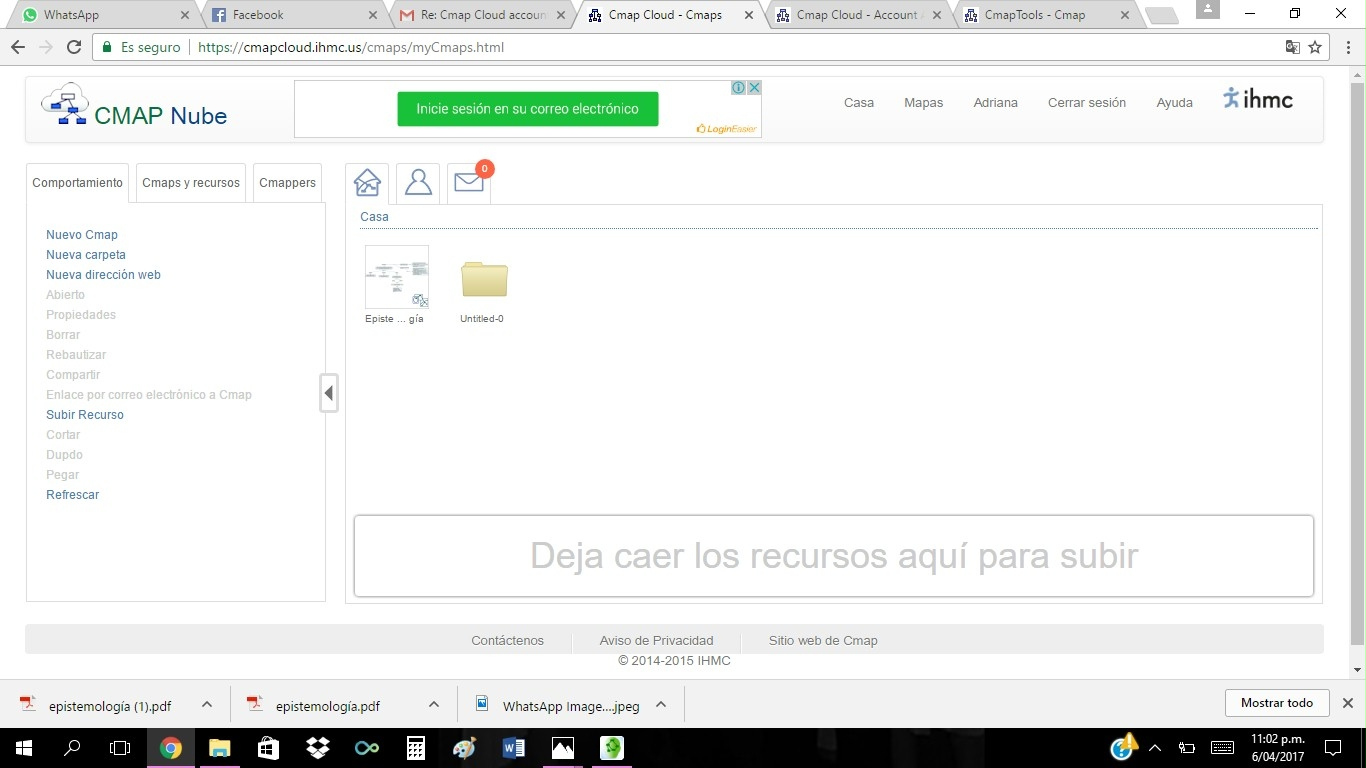Screen dimensions: 1366x768
Task: Click the translate page icon in address bar
Action: [1292, 47]
